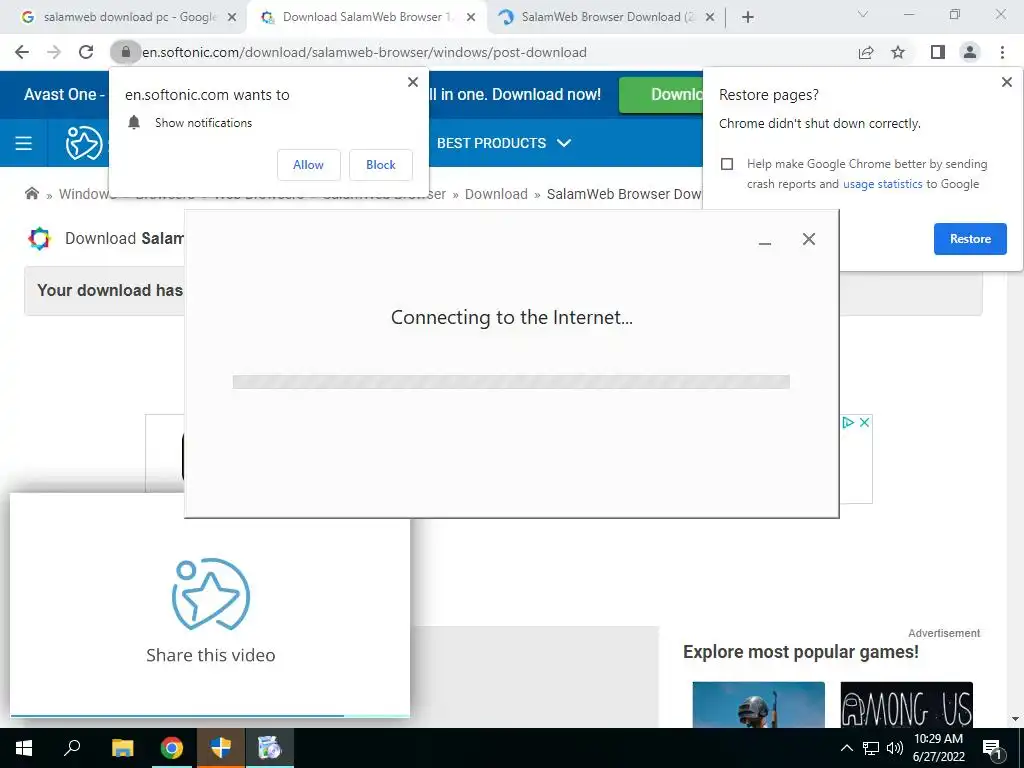Open Chrome side panel icon
This screenshot has width=1024, height=768.
[938, 52]
